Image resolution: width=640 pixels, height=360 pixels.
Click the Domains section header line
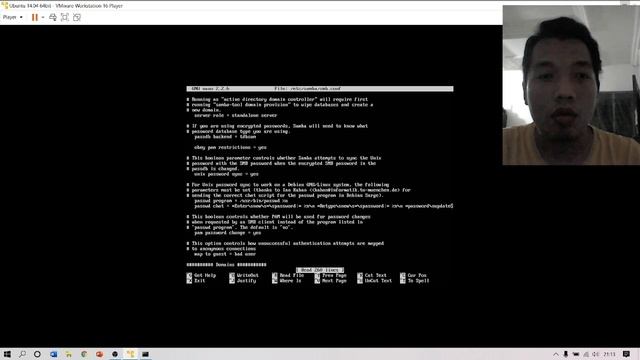click(x=227, y=264)
